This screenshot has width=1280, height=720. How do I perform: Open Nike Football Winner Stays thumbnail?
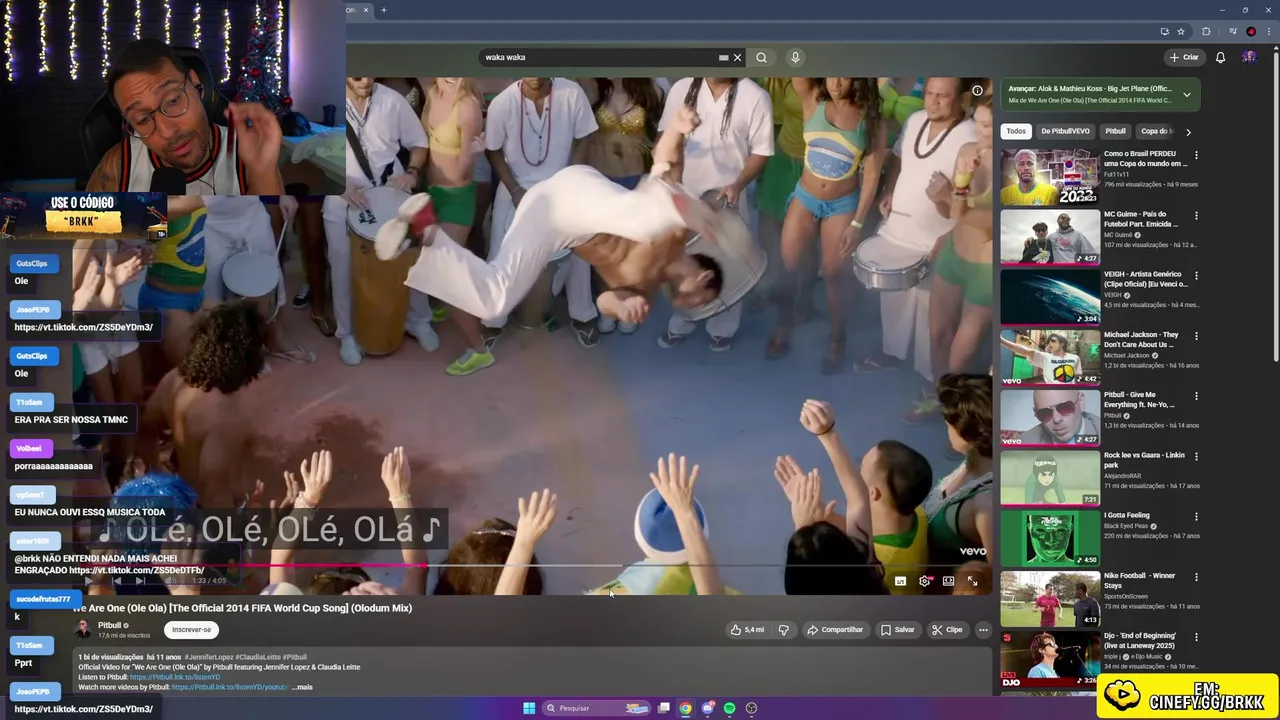[1050, 598]
